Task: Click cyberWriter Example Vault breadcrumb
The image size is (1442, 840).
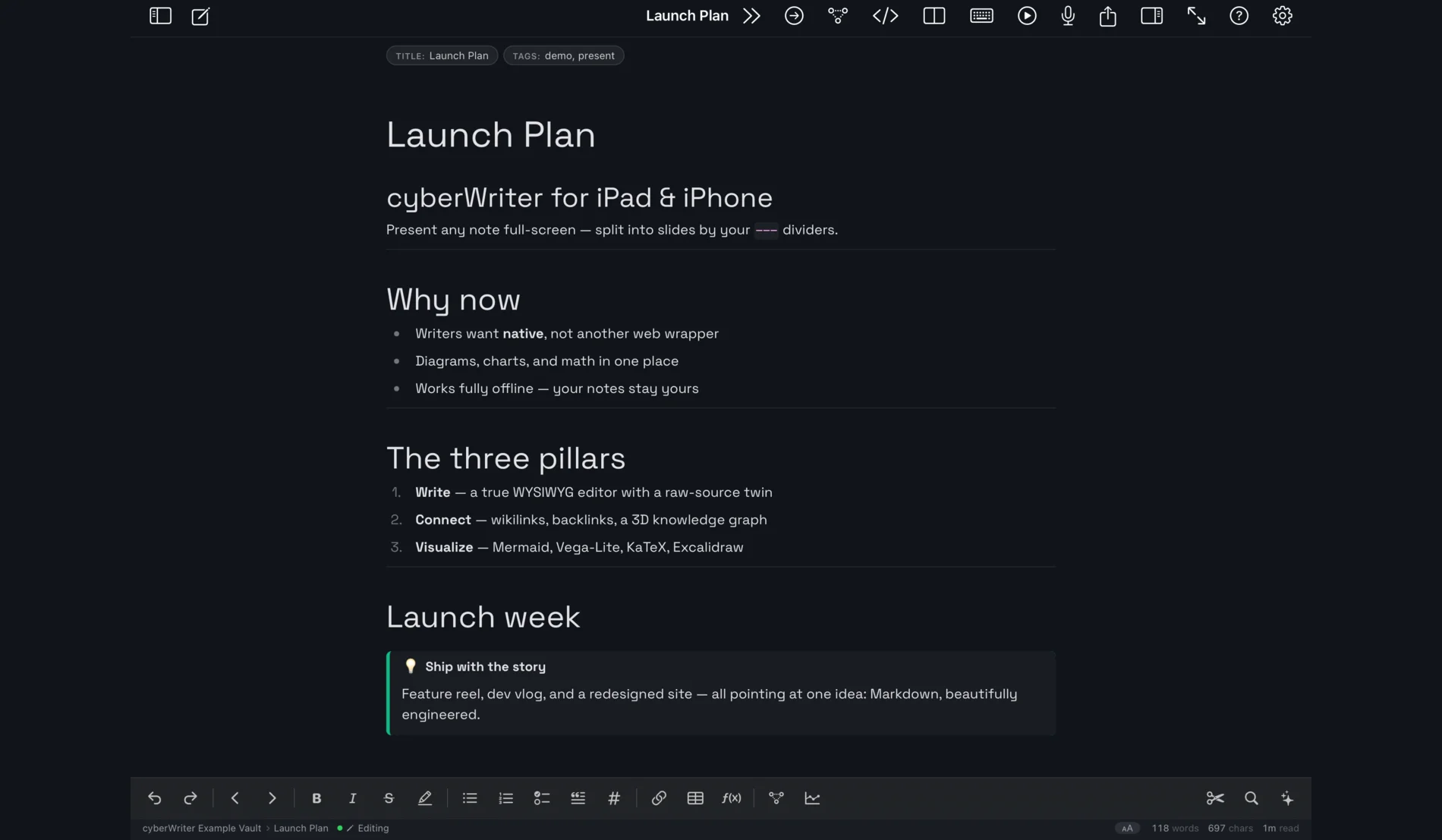Action: click(x=202, y=829)
